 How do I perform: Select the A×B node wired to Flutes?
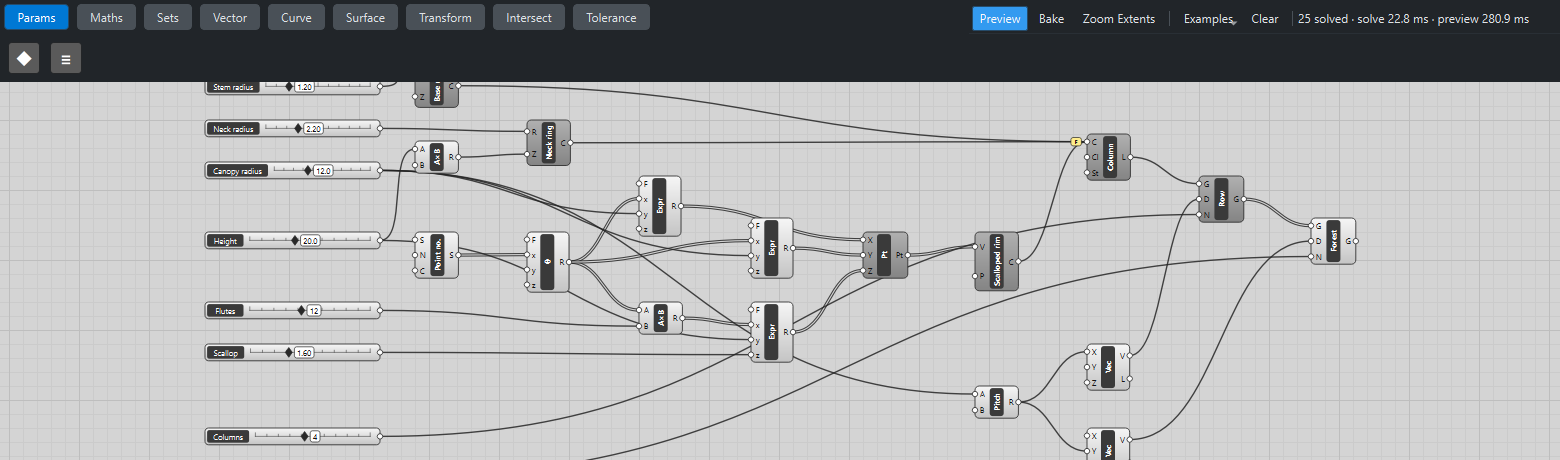click(660, 318)
